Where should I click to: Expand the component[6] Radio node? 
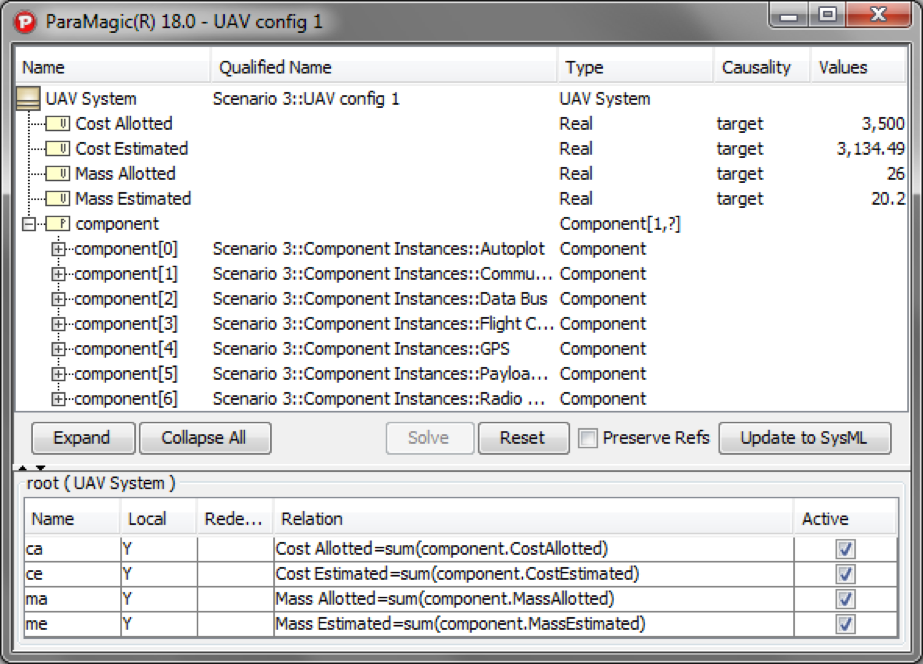tap(57, 398)
